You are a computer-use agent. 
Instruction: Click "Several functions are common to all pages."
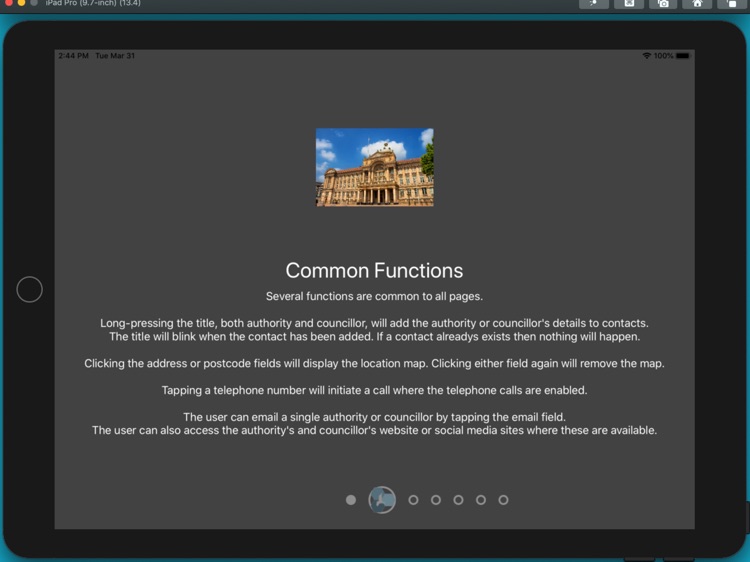tap(374, 297)
